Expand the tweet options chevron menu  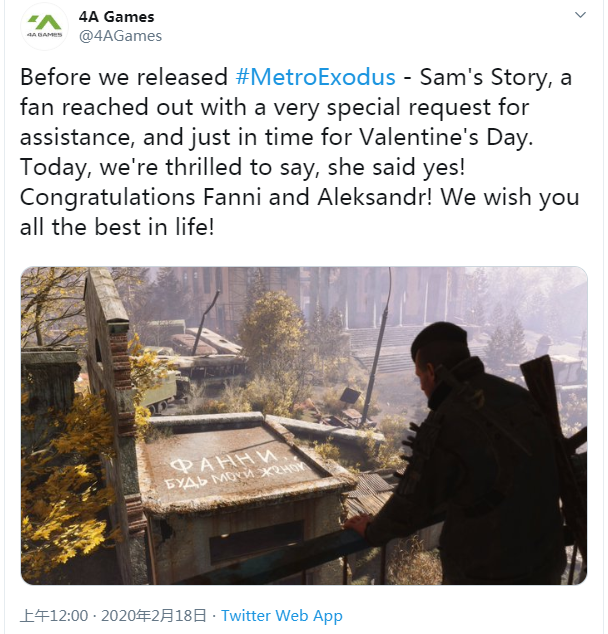580,16
